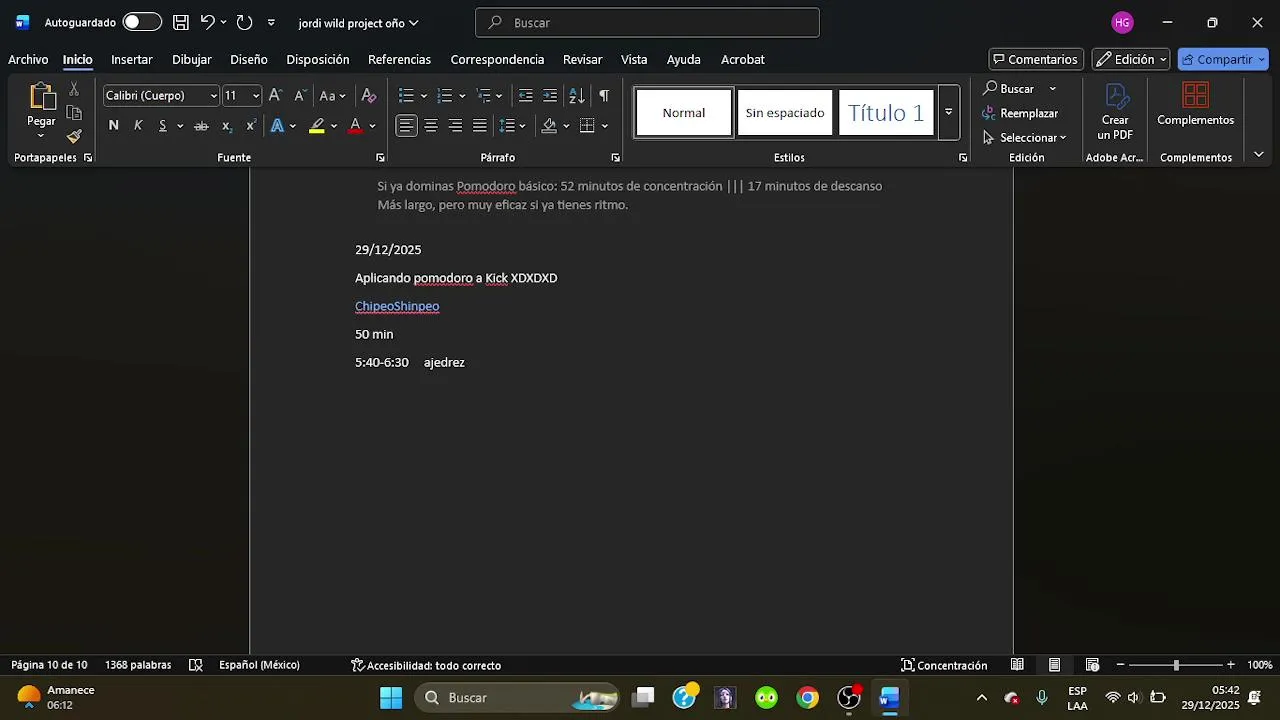Toggle bold with the N button
1280x720 pixels.
click(113, 126)
